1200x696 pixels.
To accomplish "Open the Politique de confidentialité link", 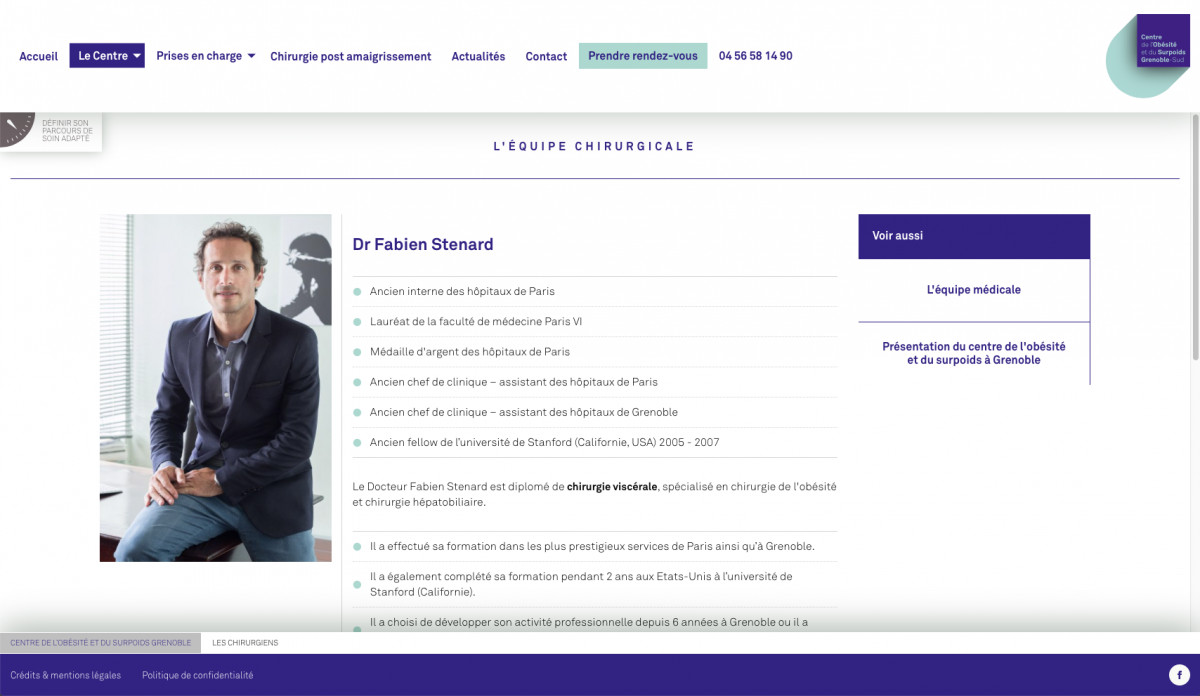I will pos(198,675).
